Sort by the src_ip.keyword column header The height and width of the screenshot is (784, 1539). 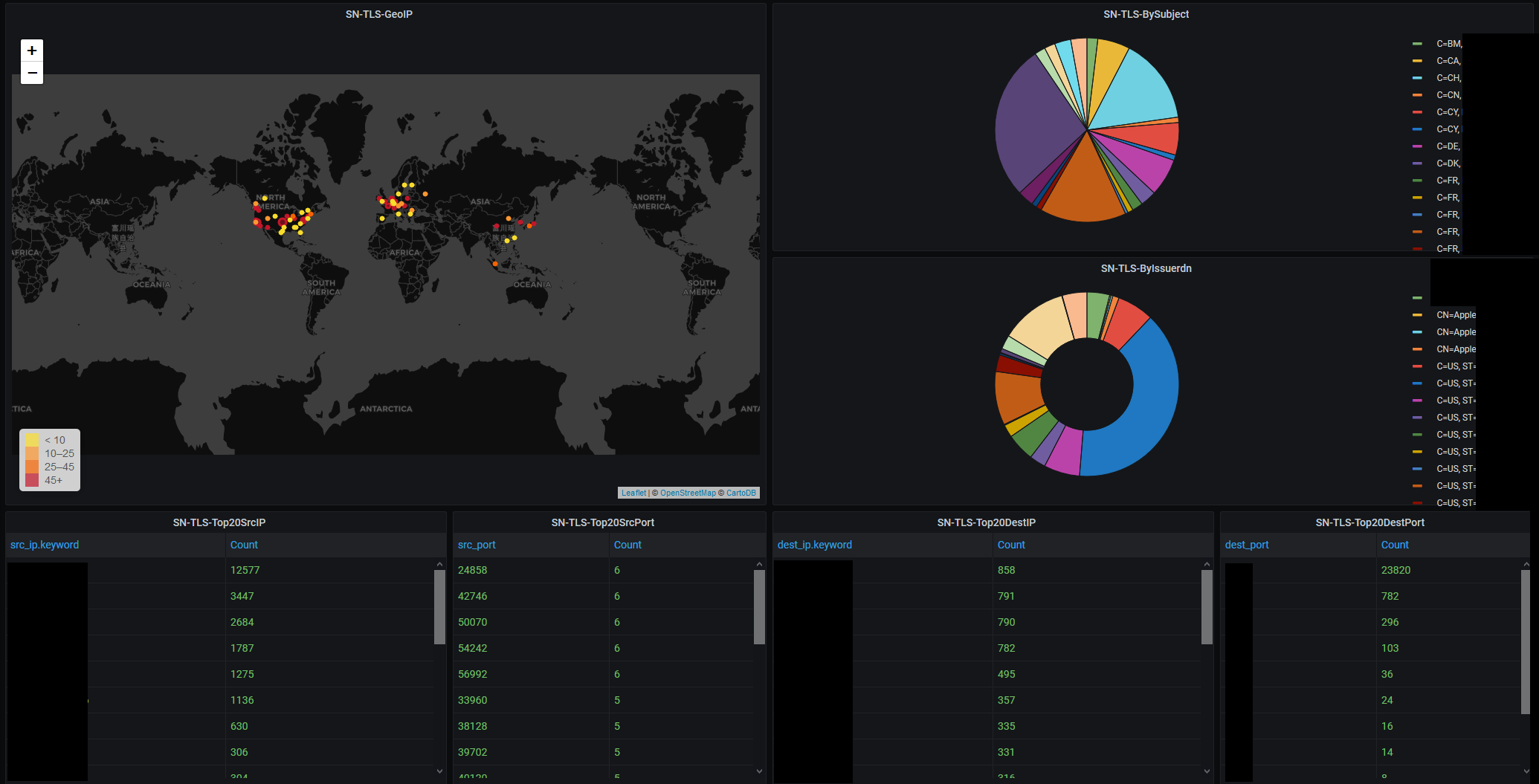point(45,545)
